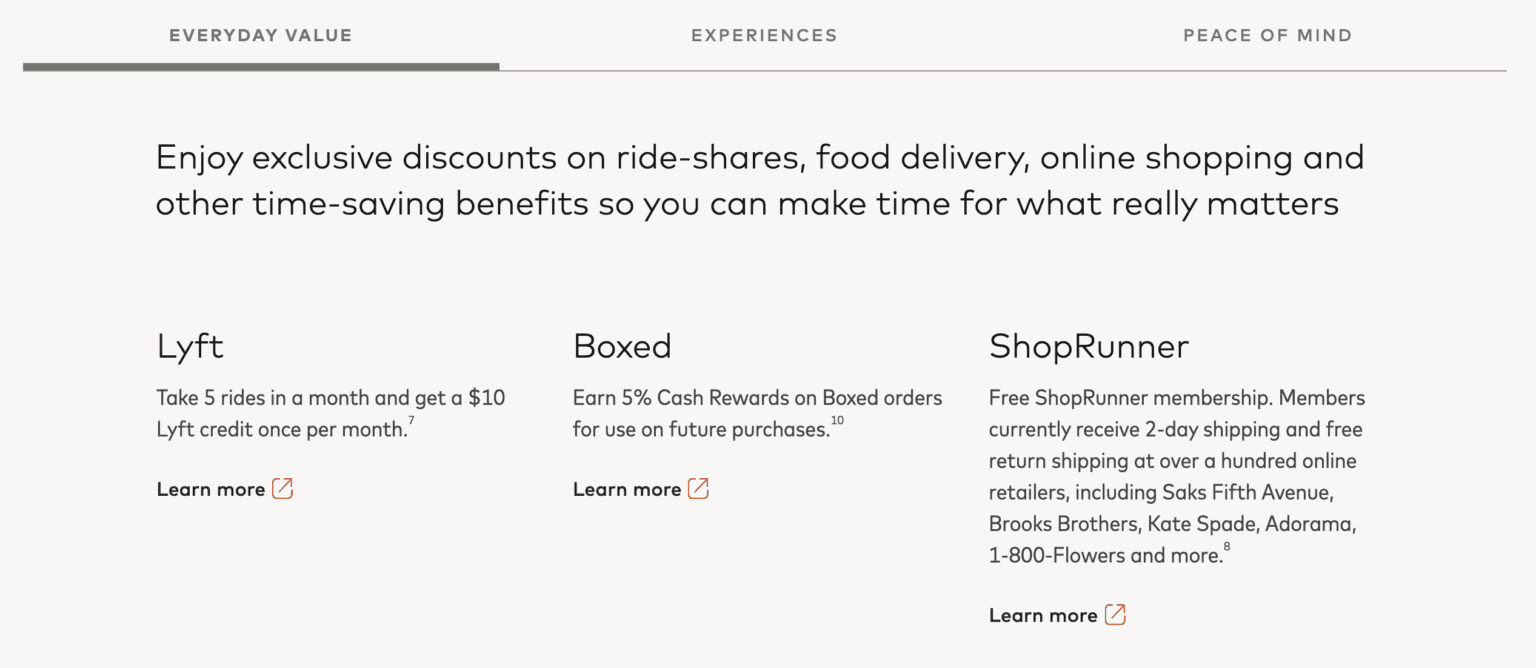Select the EVERYDAY VALUE tab
1536x668 pixels.
[x=261, y=35]
